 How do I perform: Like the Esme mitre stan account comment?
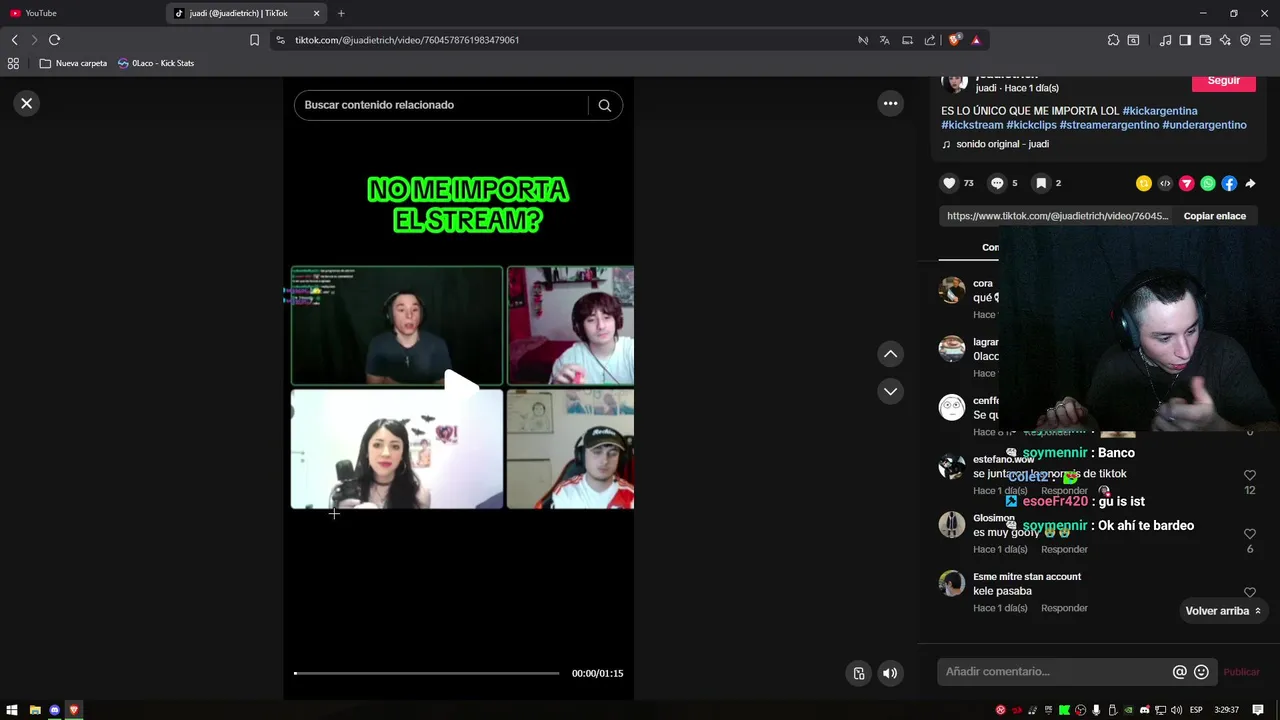point(1250,592)
